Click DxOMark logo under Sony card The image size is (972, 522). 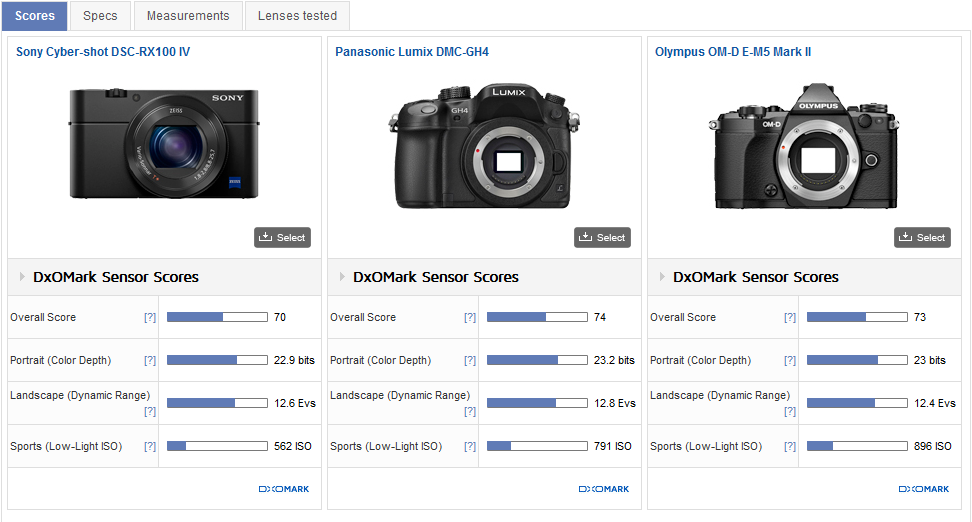284,489
